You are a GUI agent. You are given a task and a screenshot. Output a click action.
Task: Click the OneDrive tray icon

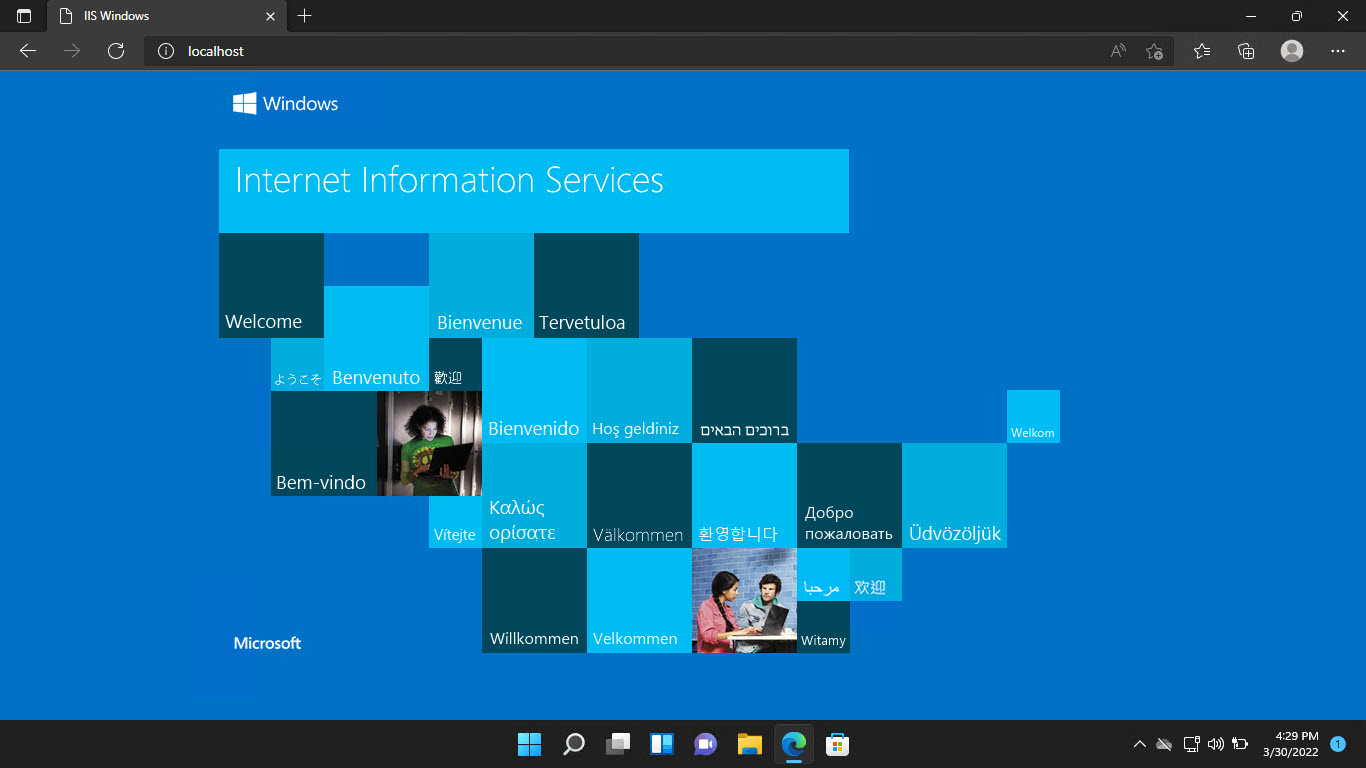[x=1164, y=744]
